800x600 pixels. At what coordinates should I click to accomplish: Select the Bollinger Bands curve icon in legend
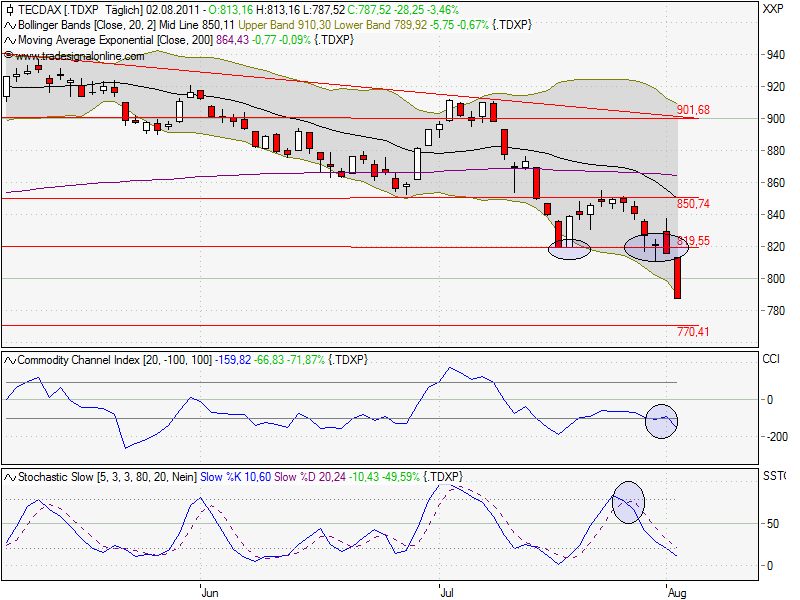coord(9,25)
